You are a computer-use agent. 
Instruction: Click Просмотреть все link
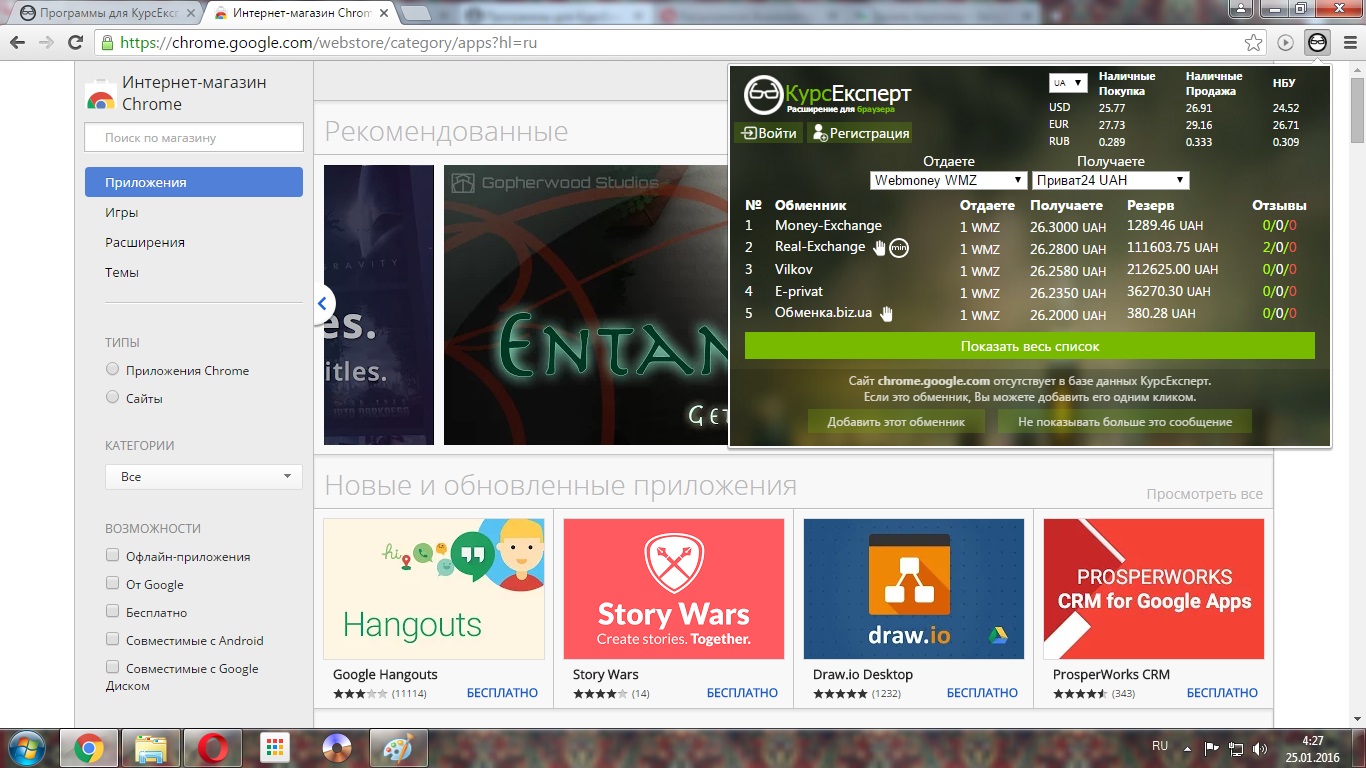click(1204, 494)
